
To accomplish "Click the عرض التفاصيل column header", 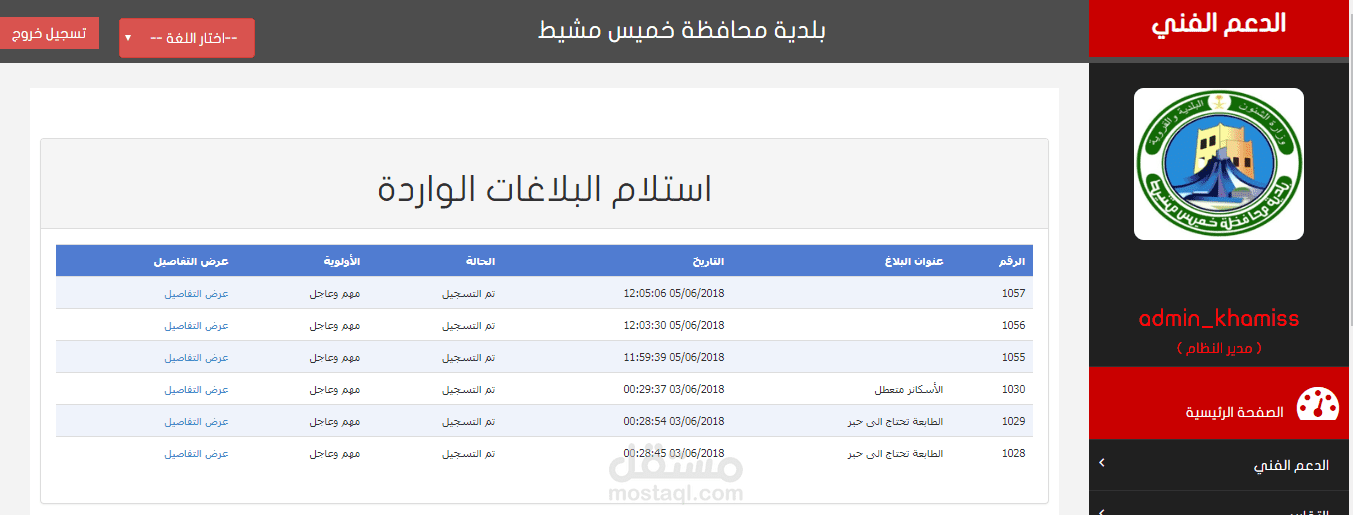I will [191, 262].
